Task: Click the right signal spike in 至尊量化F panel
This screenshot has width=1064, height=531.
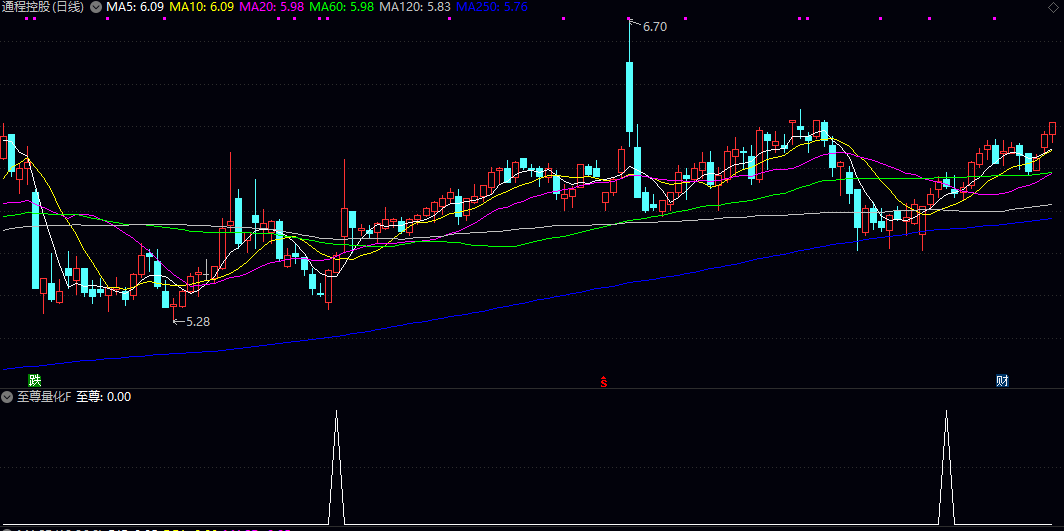Action: [x=946, y=470]
